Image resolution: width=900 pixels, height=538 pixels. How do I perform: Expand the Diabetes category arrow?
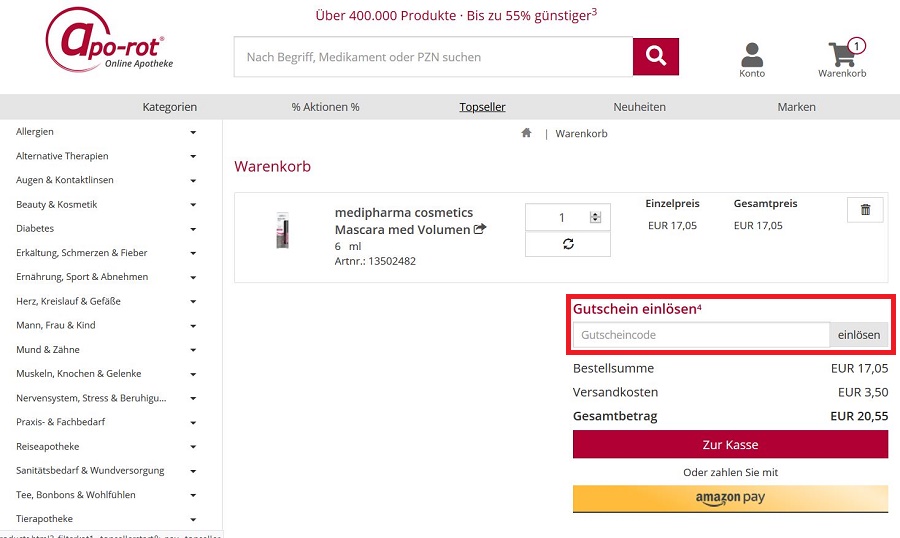pyautogui.click(x=193, y=229)
